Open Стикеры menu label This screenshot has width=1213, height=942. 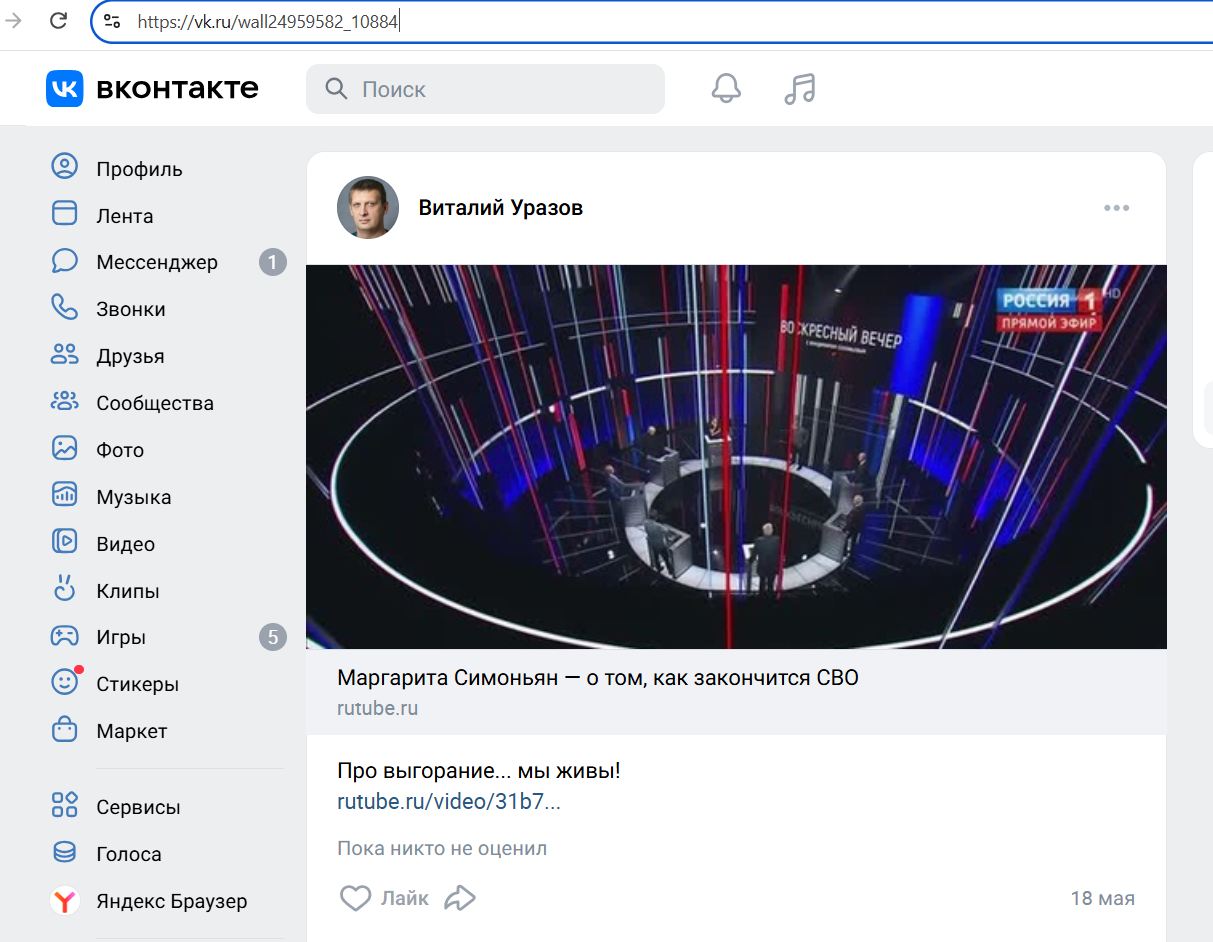[137, 684]
